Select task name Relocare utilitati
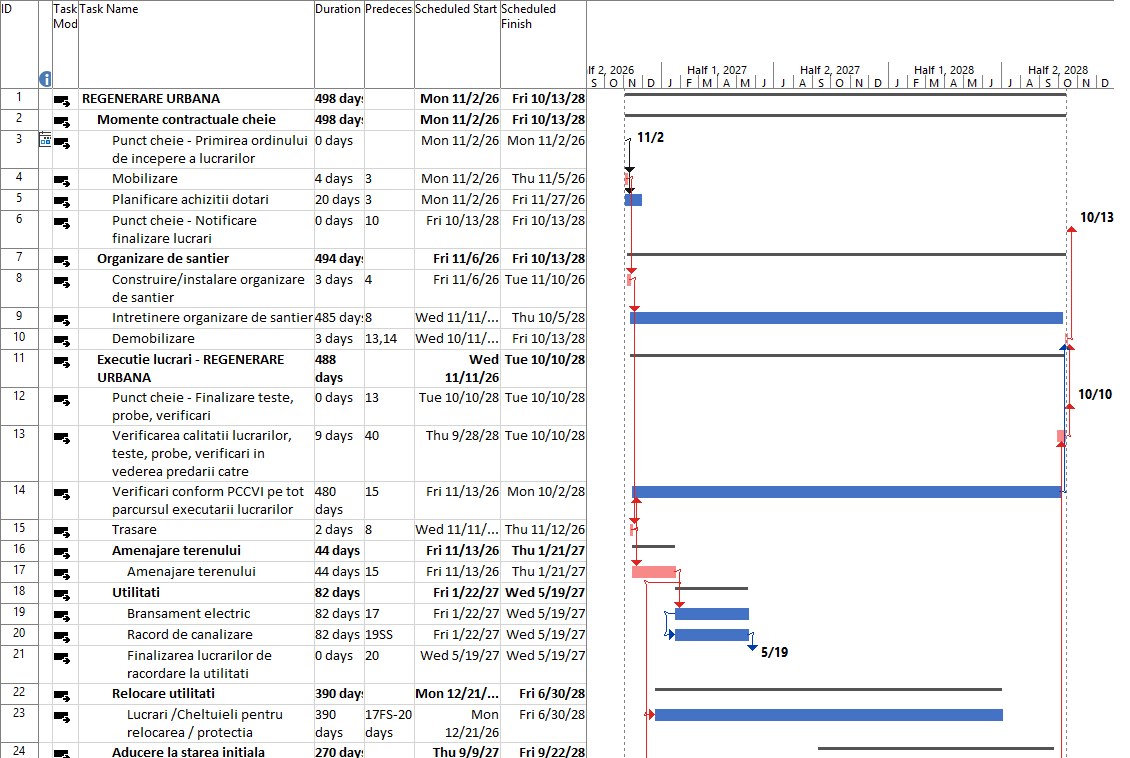Image resolution: width=1130 pixels, height=758 pixels. point(163,694)
